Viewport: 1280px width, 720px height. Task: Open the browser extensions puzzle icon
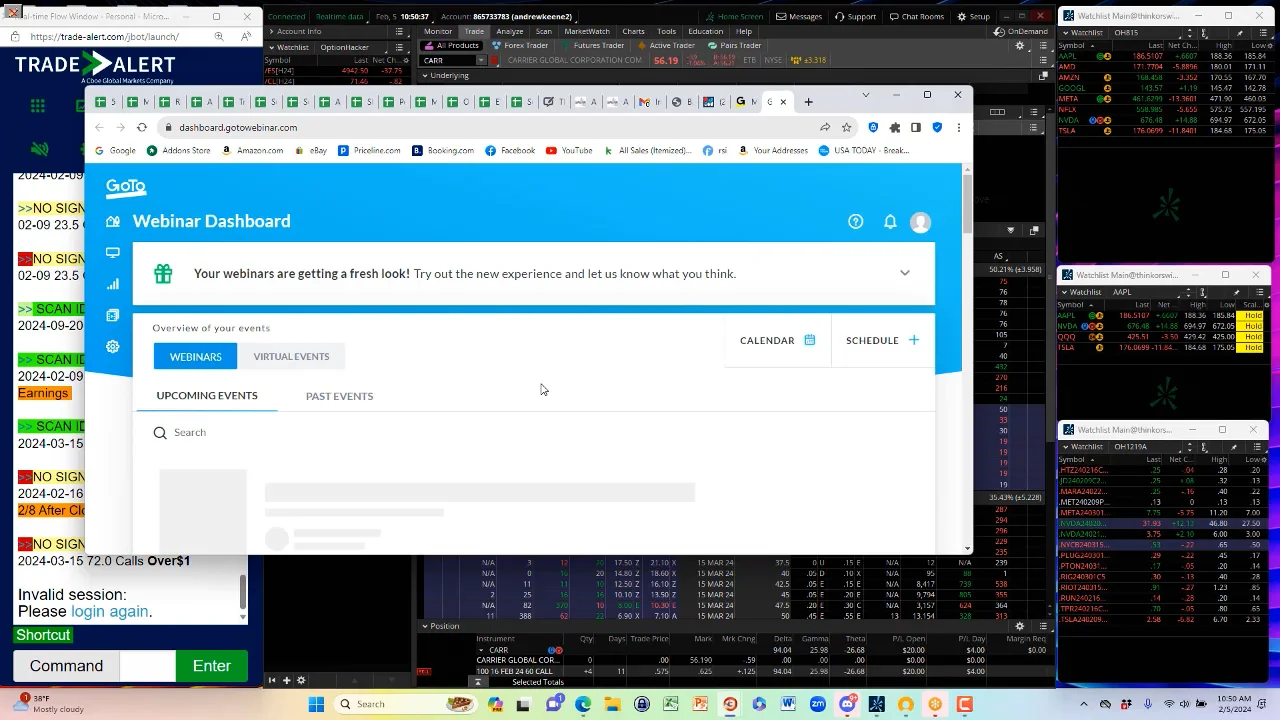[895, 127]
